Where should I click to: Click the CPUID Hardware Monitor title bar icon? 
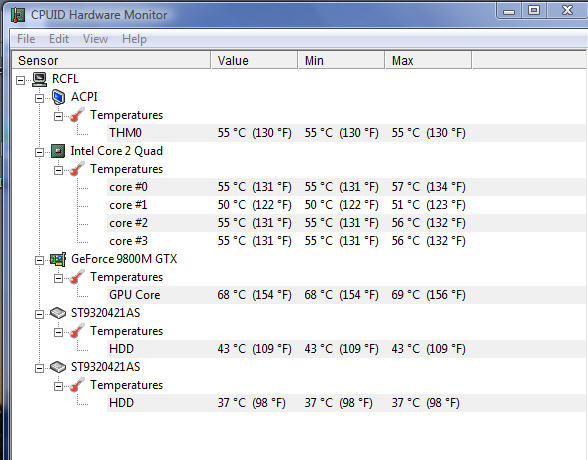pyautogui.click(x=18, y=15)
